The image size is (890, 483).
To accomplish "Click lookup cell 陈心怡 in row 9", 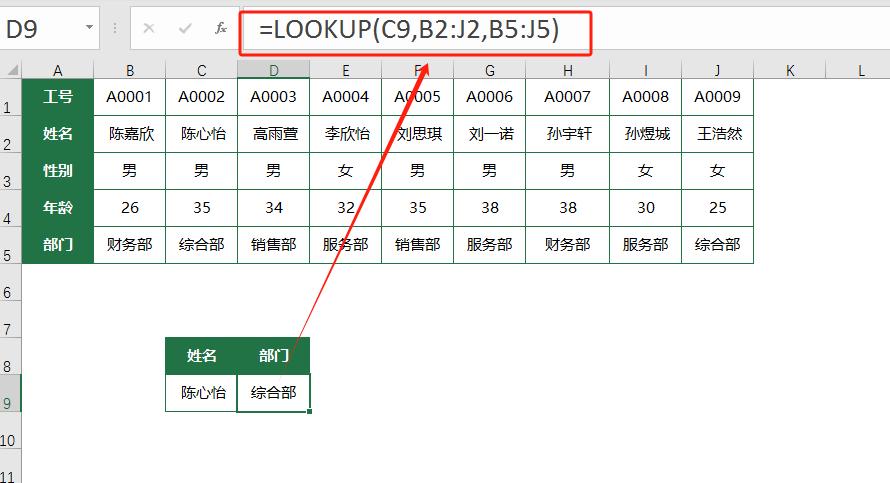I will tap(201, 393).
